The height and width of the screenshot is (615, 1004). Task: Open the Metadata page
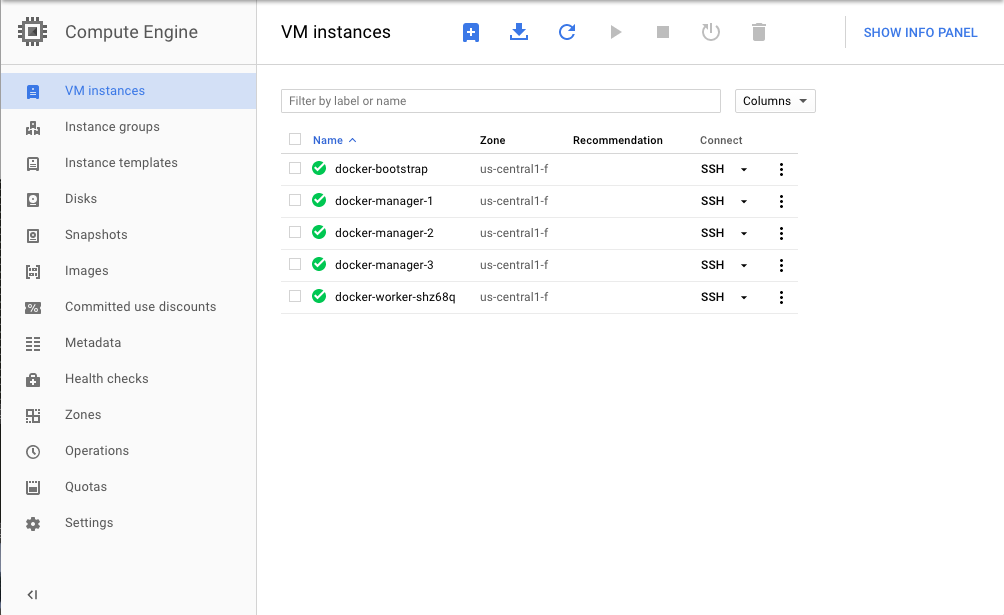tap(93, 343)
